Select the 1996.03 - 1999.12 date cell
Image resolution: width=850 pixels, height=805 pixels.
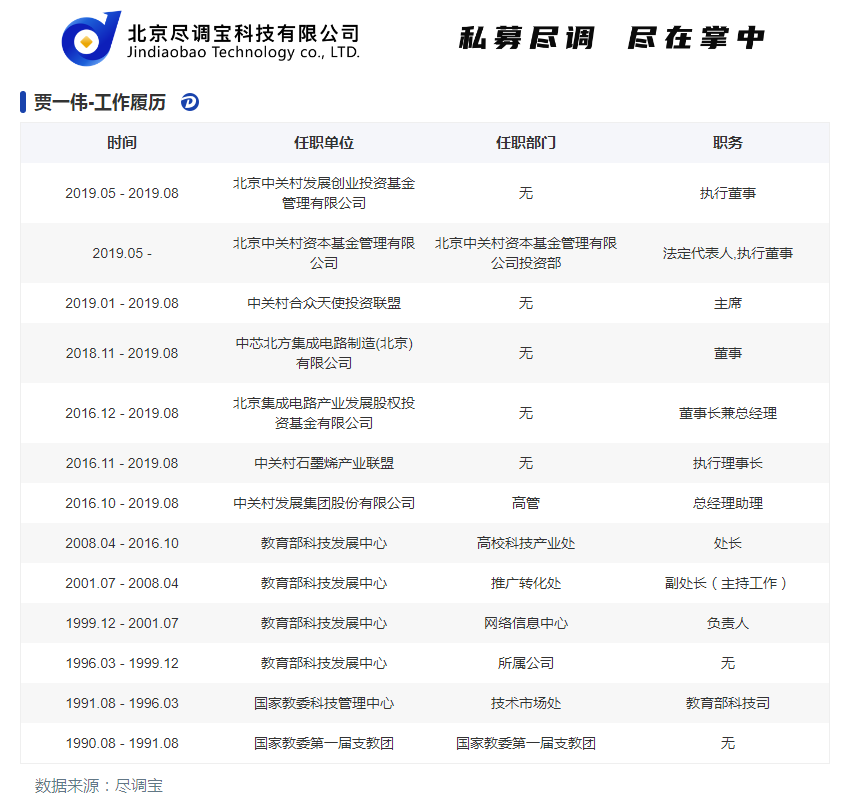tap(122, 663)
